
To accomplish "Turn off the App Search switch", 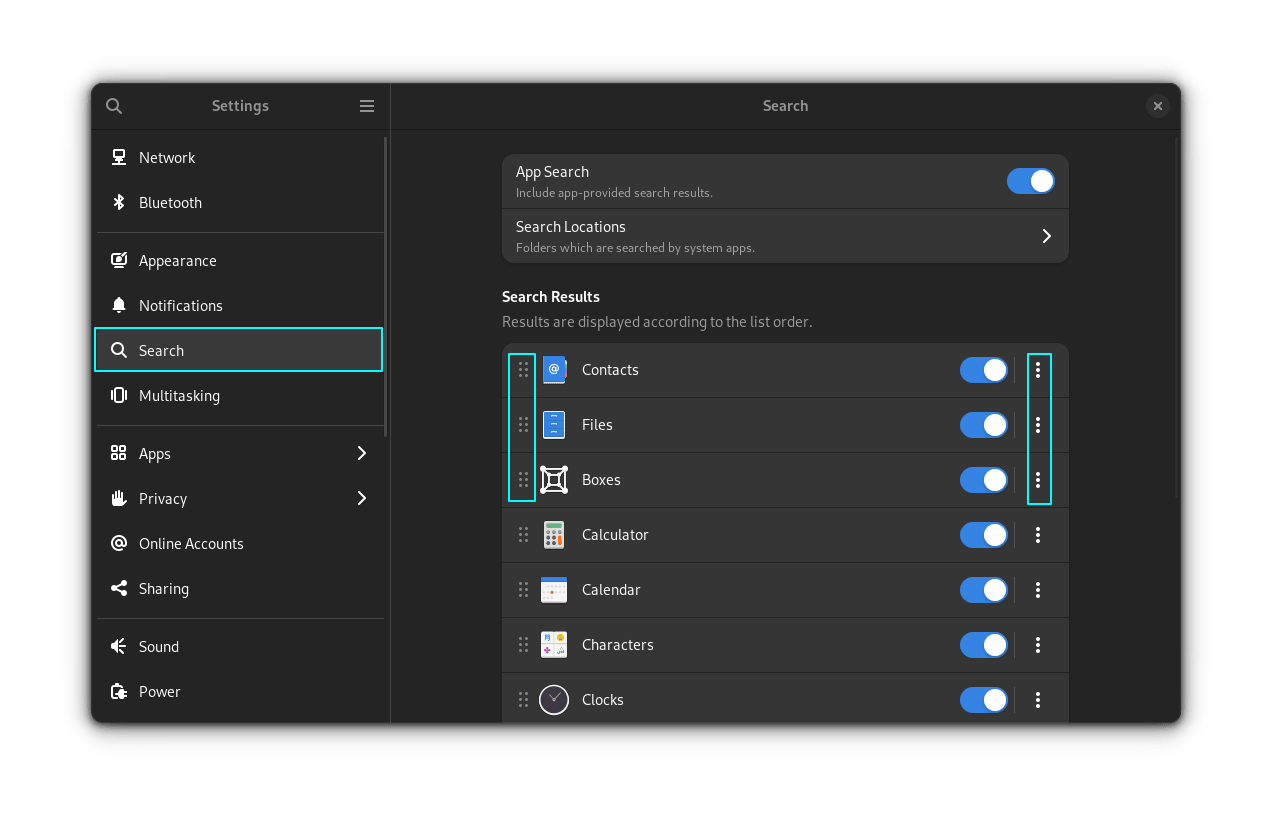I will (x=1030, y=181).
